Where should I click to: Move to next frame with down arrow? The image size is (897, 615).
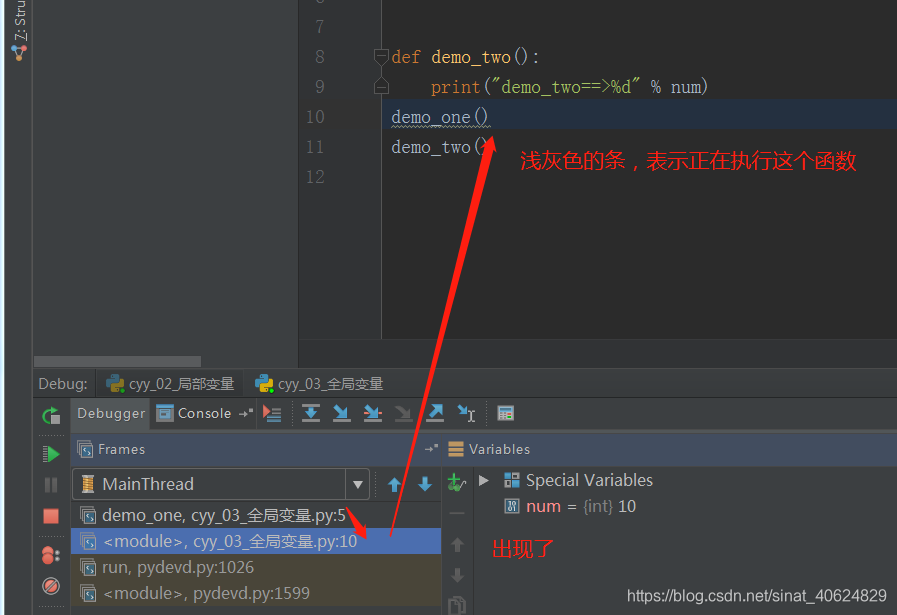point(424,485)
